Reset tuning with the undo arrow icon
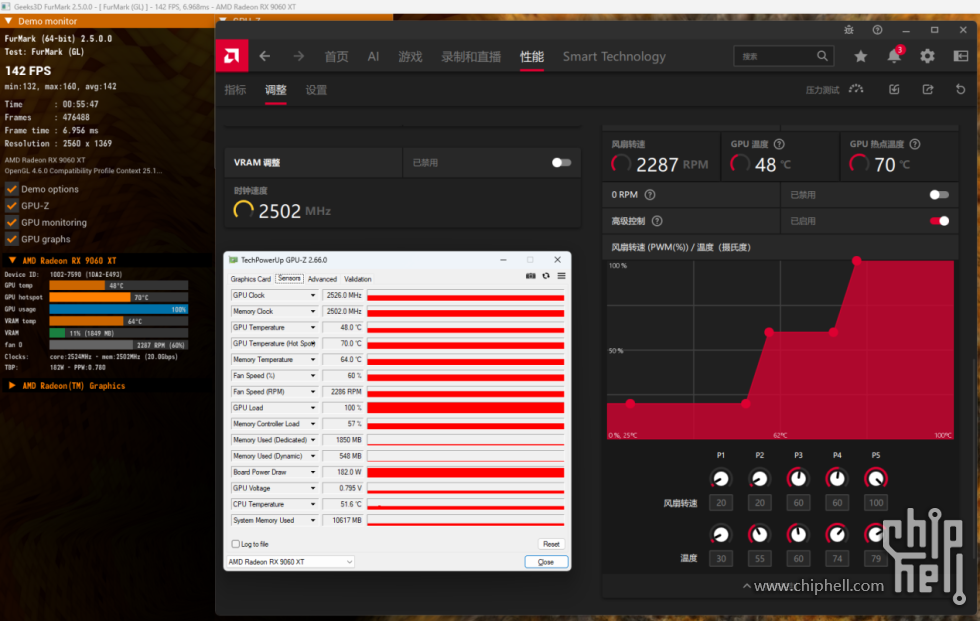This screenshot has width=980, height=621. (961, 89)
